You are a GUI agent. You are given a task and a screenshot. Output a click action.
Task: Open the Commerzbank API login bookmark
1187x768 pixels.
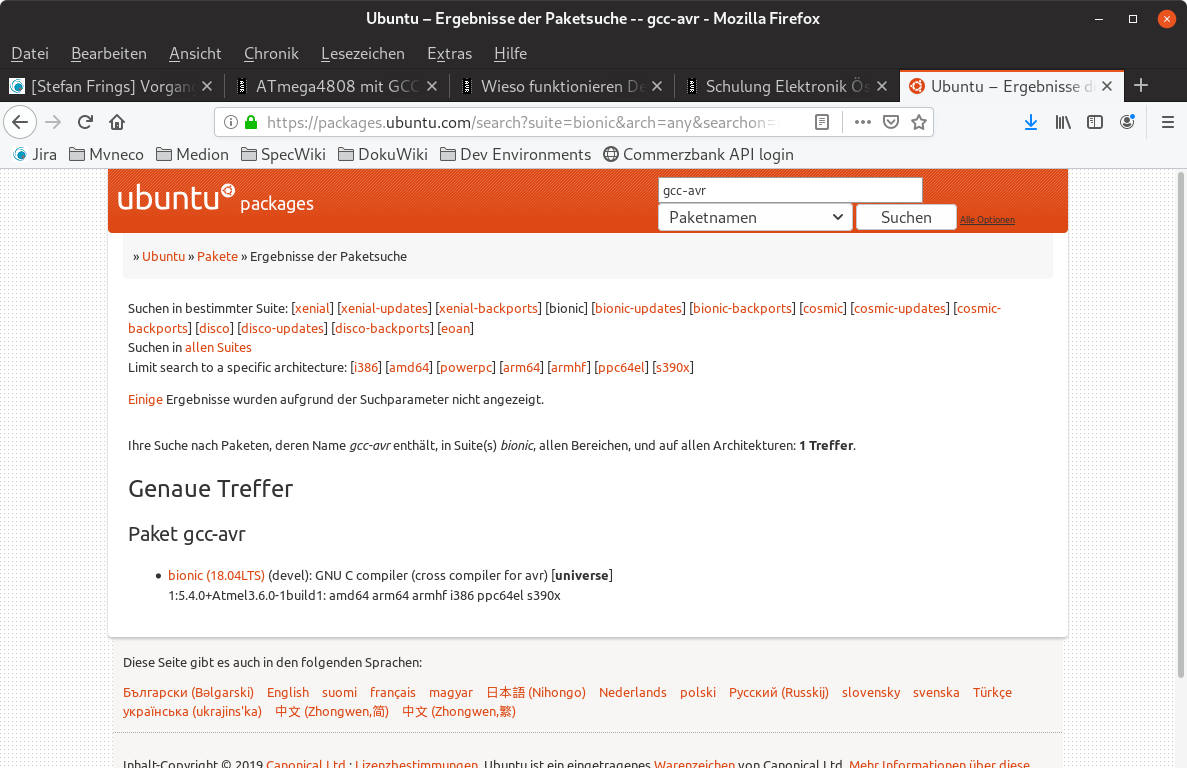(x=698, y=154)
